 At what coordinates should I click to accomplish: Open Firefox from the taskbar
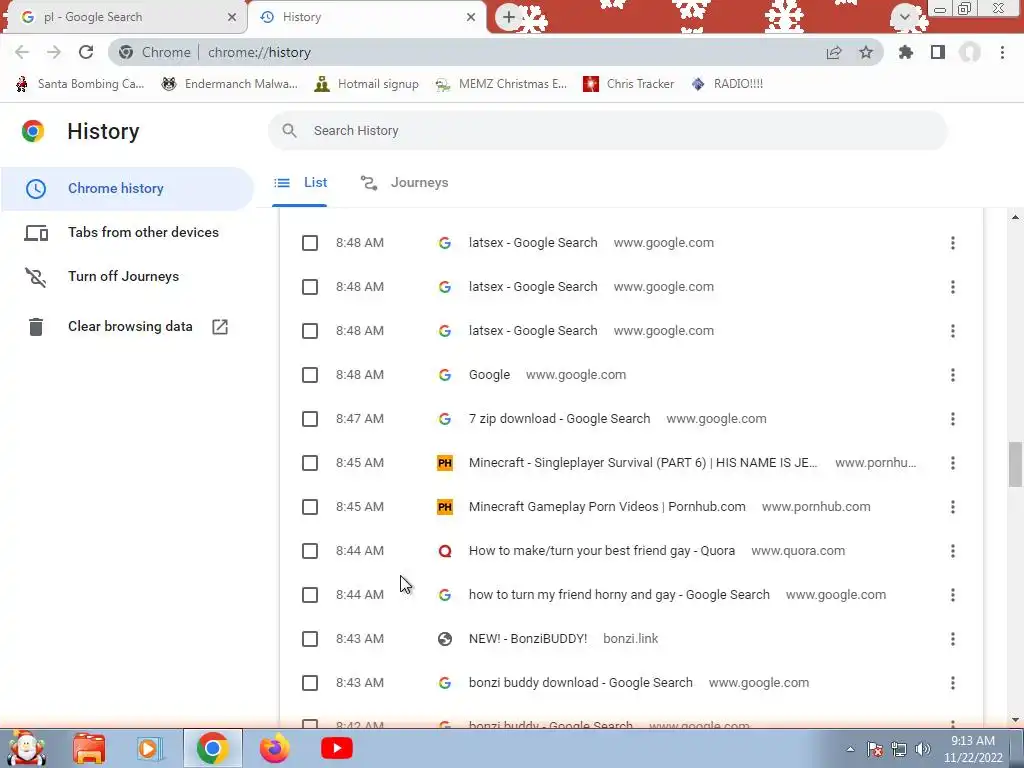click(274, 748)
